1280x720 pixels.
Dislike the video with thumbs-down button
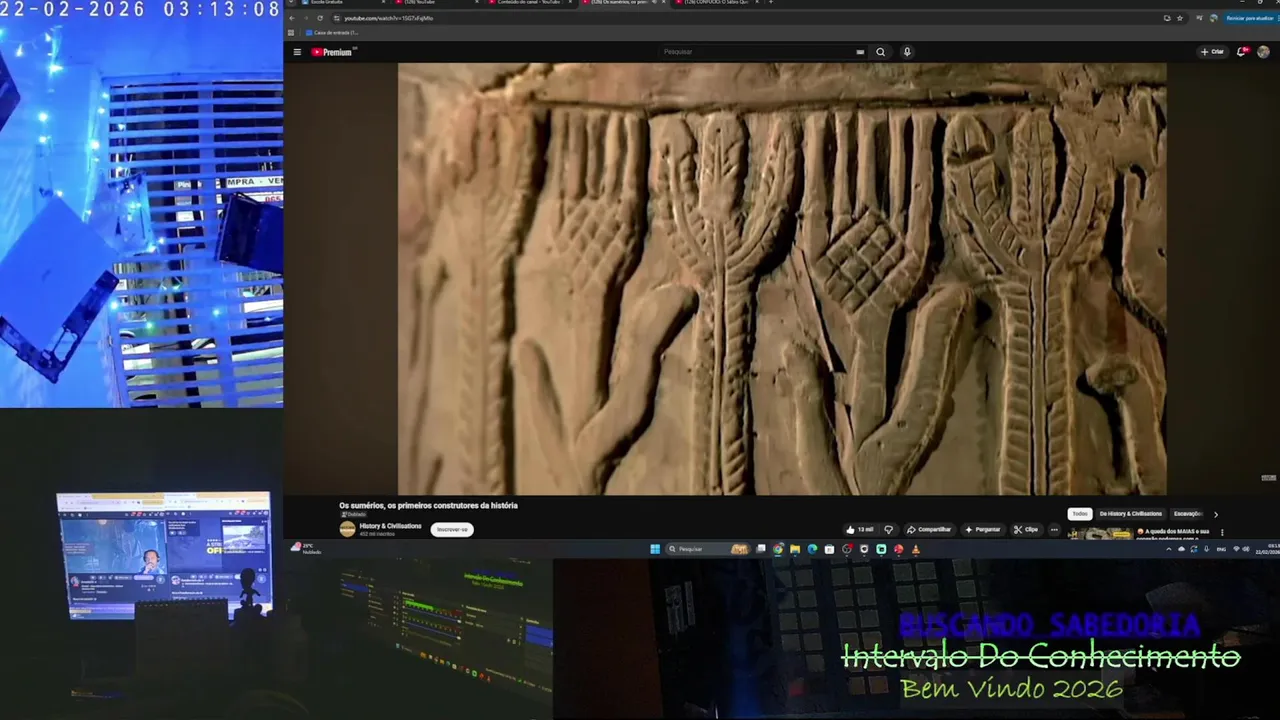tap(888, 529)
